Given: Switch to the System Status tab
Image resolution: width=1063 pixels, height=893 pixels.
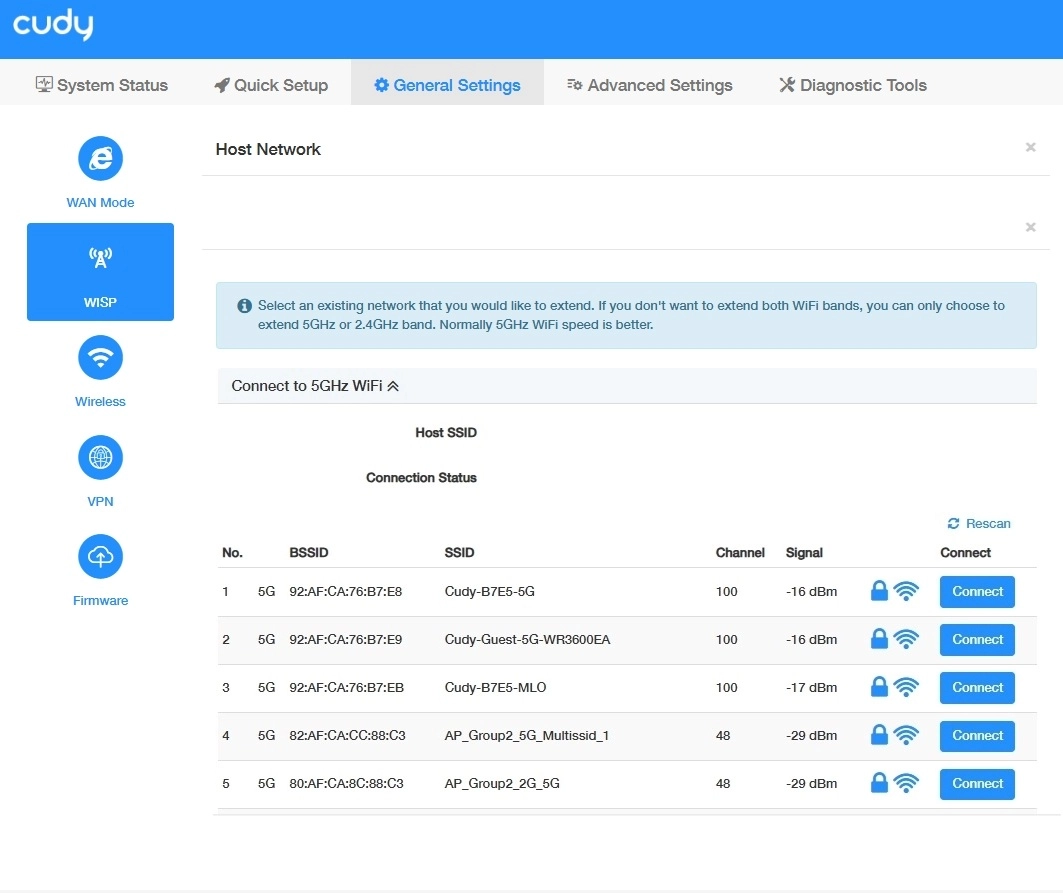Looking at the screenshot, I should pos(102,85).
